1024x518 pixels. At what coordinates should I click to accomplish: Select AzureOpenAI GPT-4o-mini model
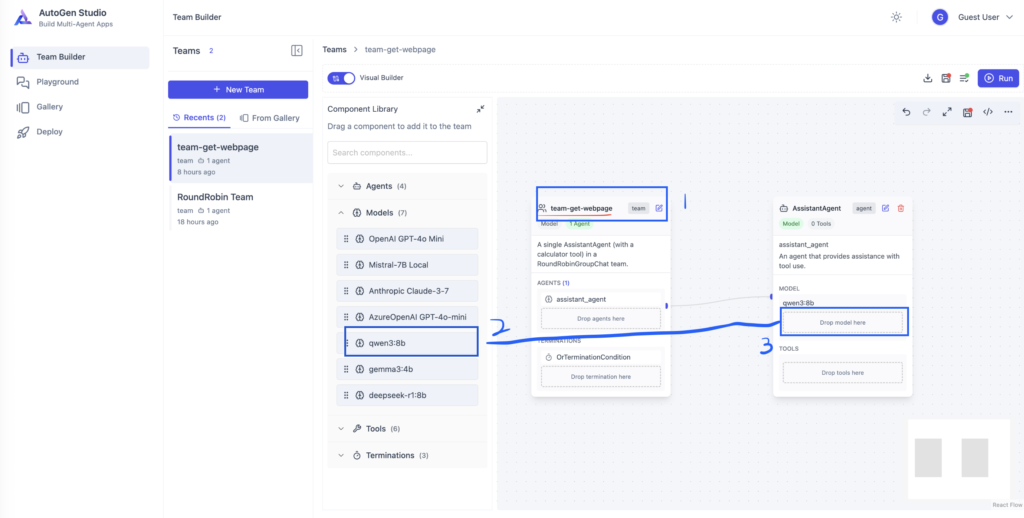[408, 317]
